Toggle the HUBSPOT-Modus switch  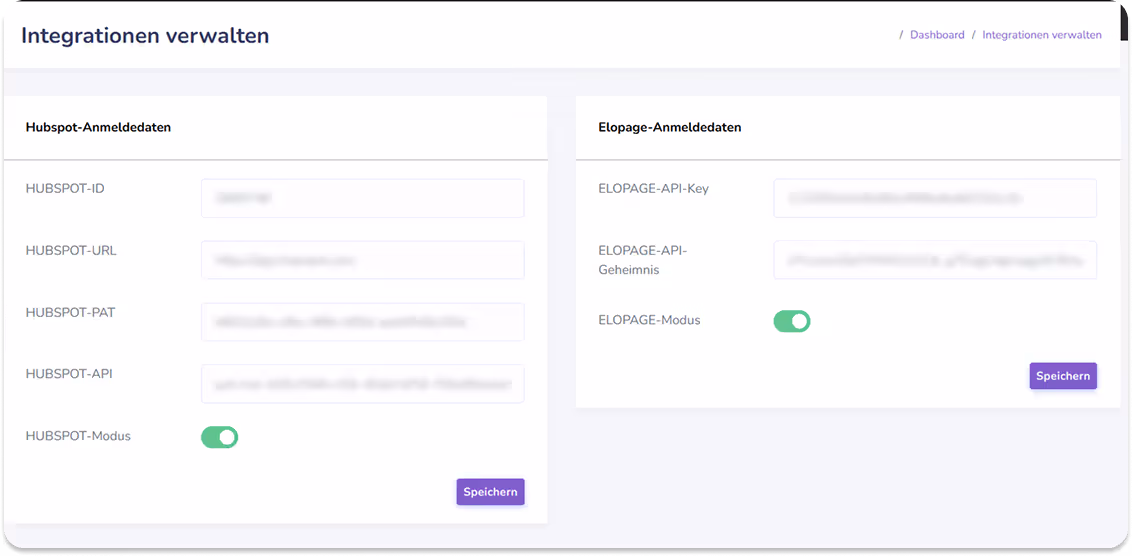click(x=219, y=437)
